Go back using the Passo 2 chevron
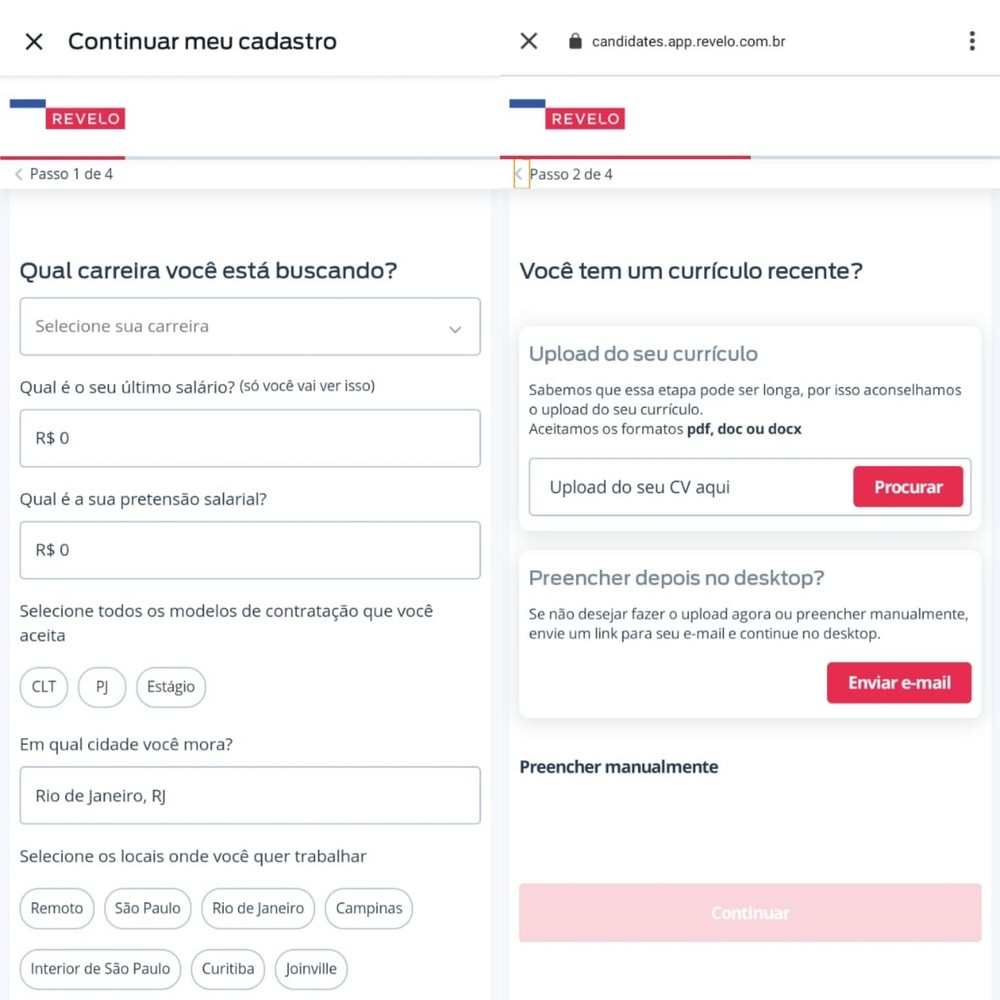The height and width of the screenshot is (1000, 1000). click(519, 173)
